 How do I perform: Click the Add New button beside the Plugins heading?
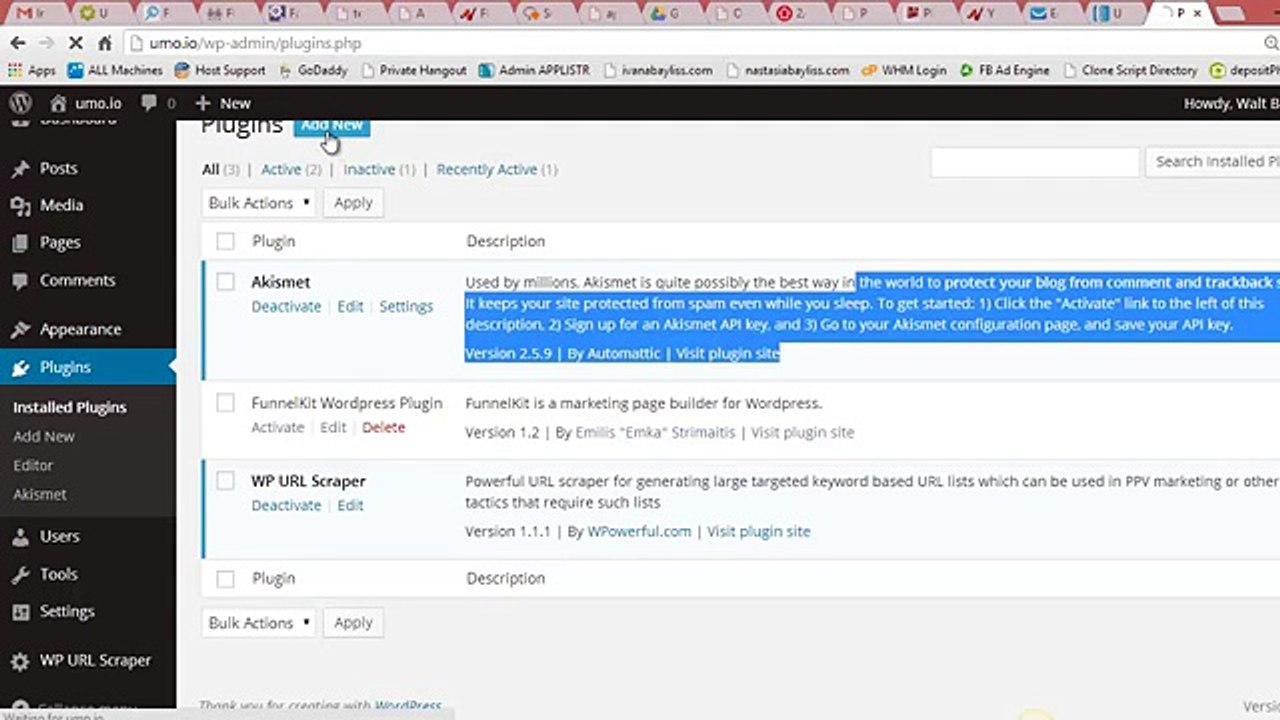(332, 125)
